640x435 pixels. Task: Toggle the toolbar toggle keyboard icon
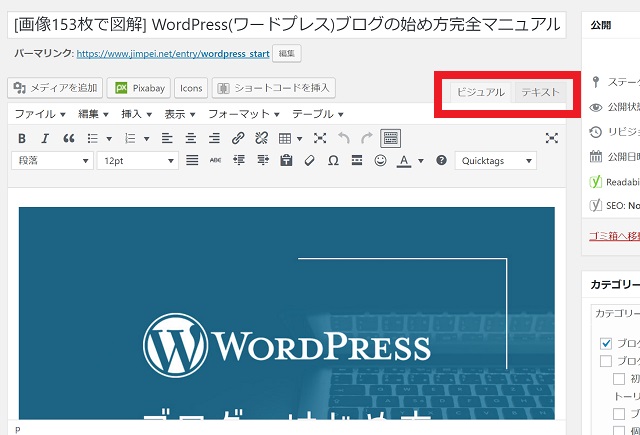[390, 138]
